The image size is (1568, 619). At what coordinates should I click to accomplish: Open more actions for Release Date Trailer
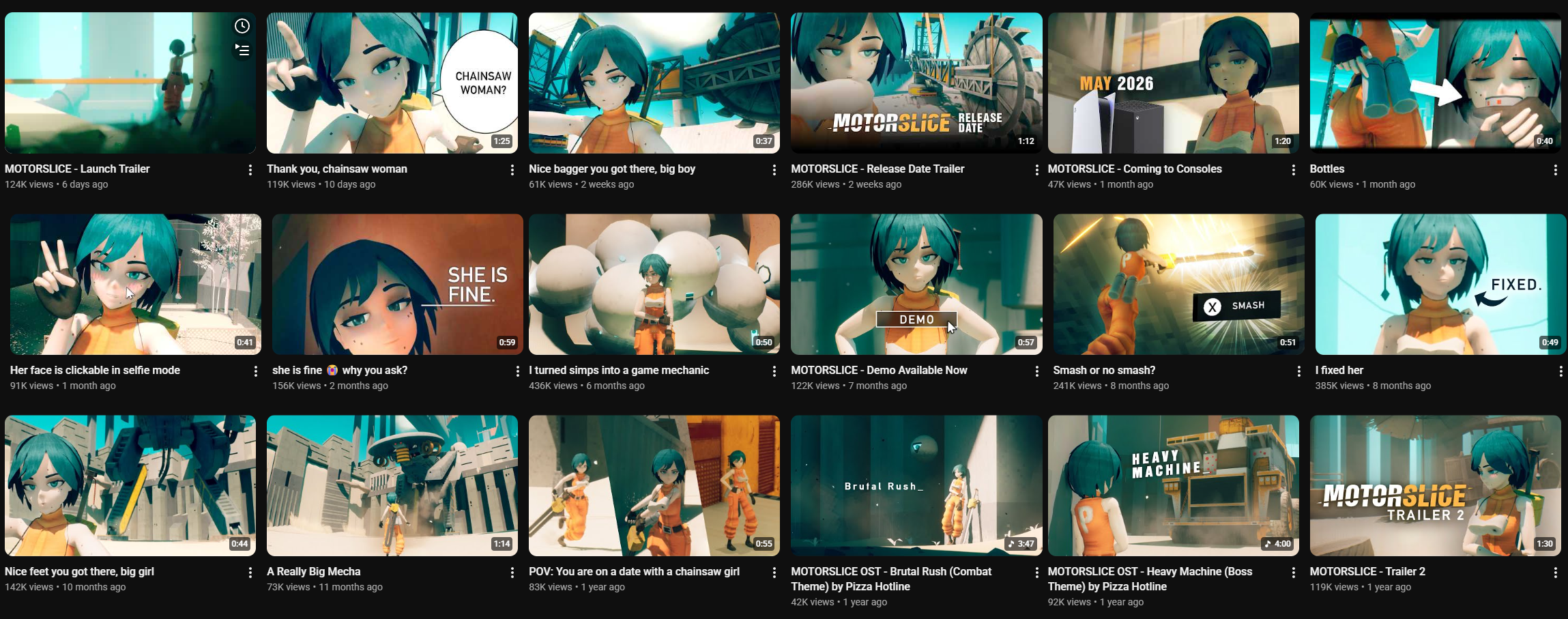1036,170
